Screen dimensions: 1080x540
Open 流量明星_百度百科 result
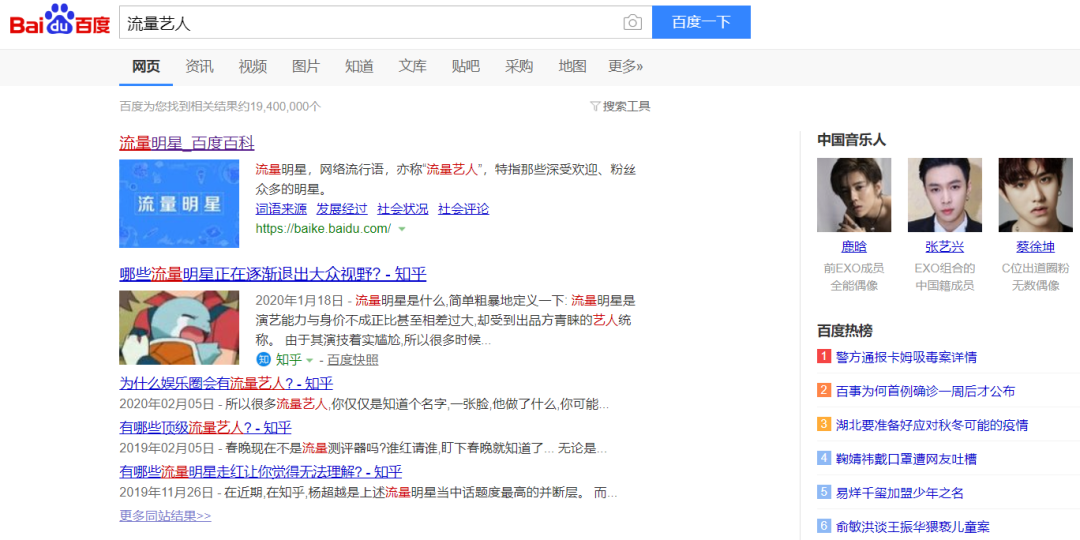point(187,143)
